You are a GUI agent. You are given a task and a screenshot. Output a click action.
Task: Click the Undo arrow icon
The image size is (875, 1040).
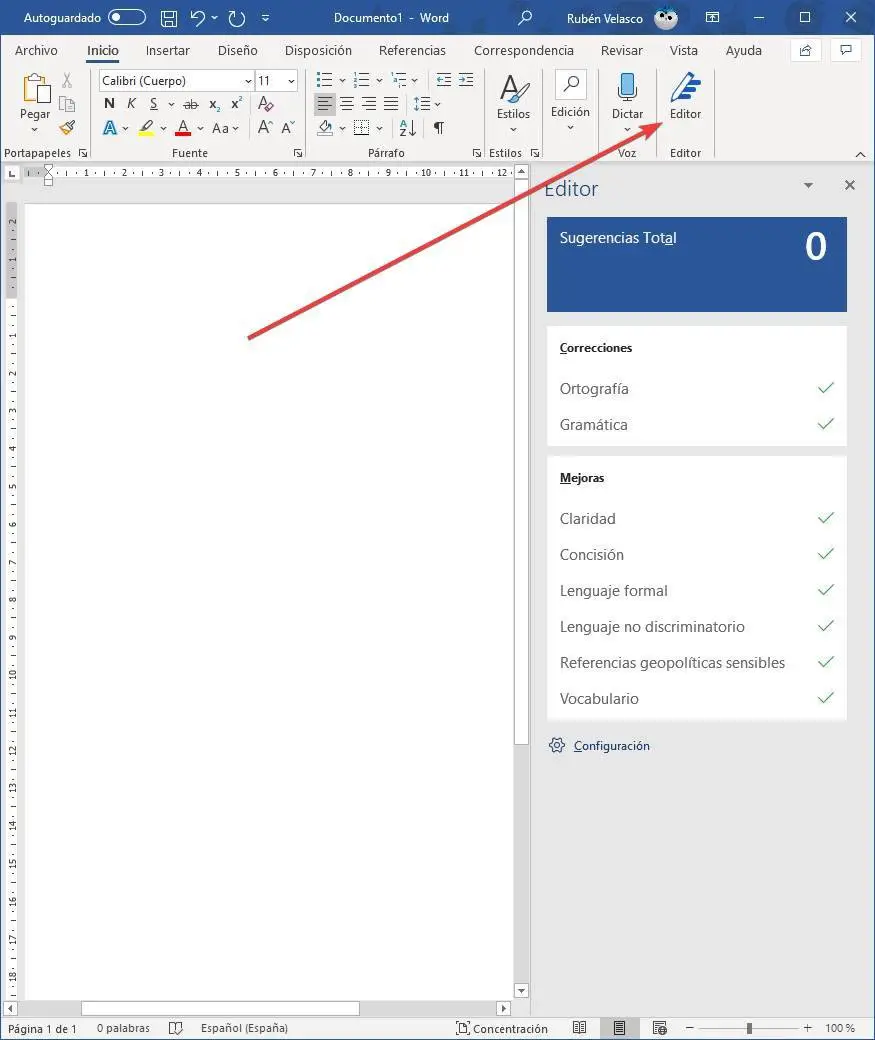tap(198, 18)
